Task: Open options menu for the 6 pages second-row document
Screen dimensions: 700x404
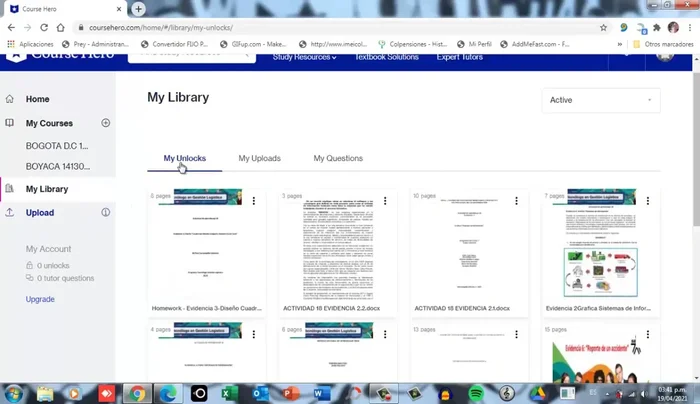Action: [x=385, y=334]
